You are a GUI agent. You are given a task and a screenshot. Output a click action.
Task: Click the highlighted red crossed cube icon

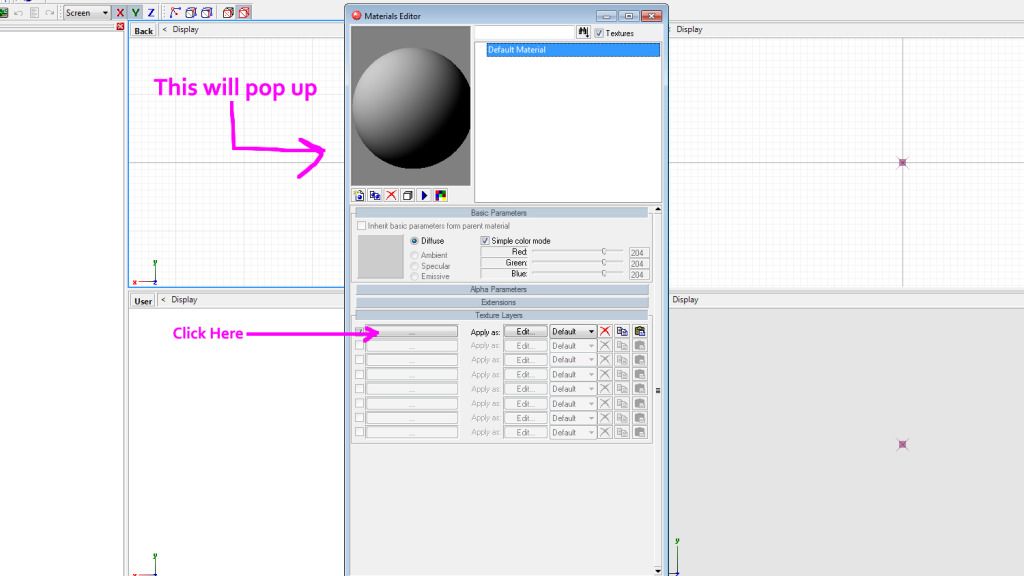point(244,12)
